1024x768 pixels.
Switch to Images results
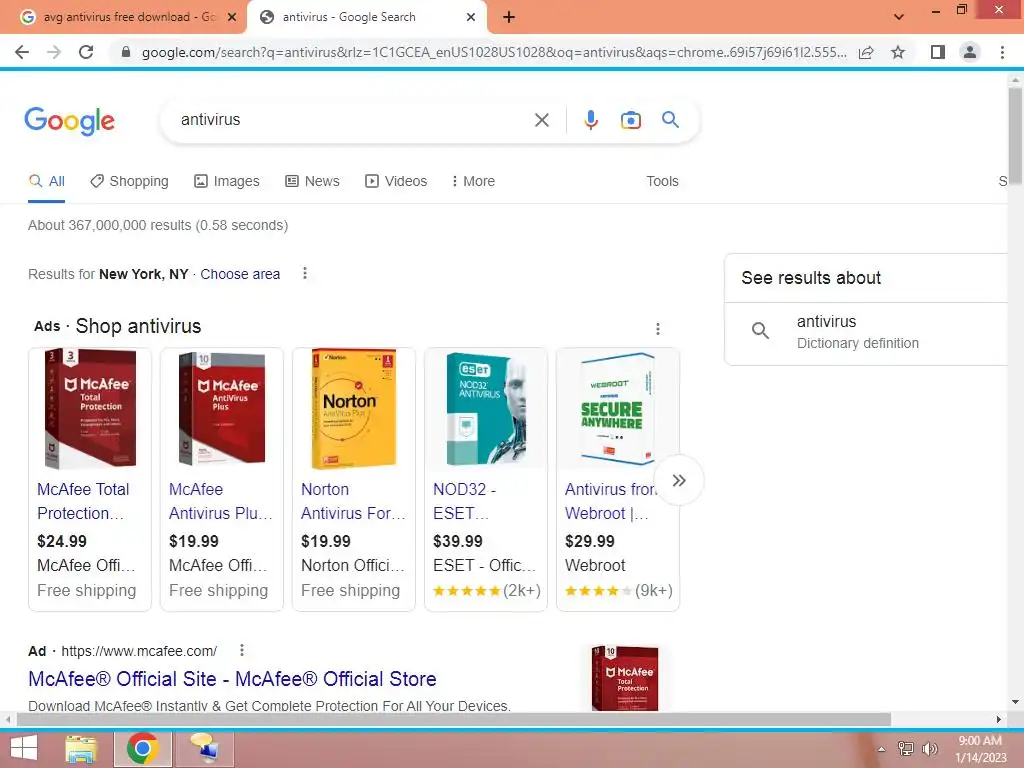point(227,181)
